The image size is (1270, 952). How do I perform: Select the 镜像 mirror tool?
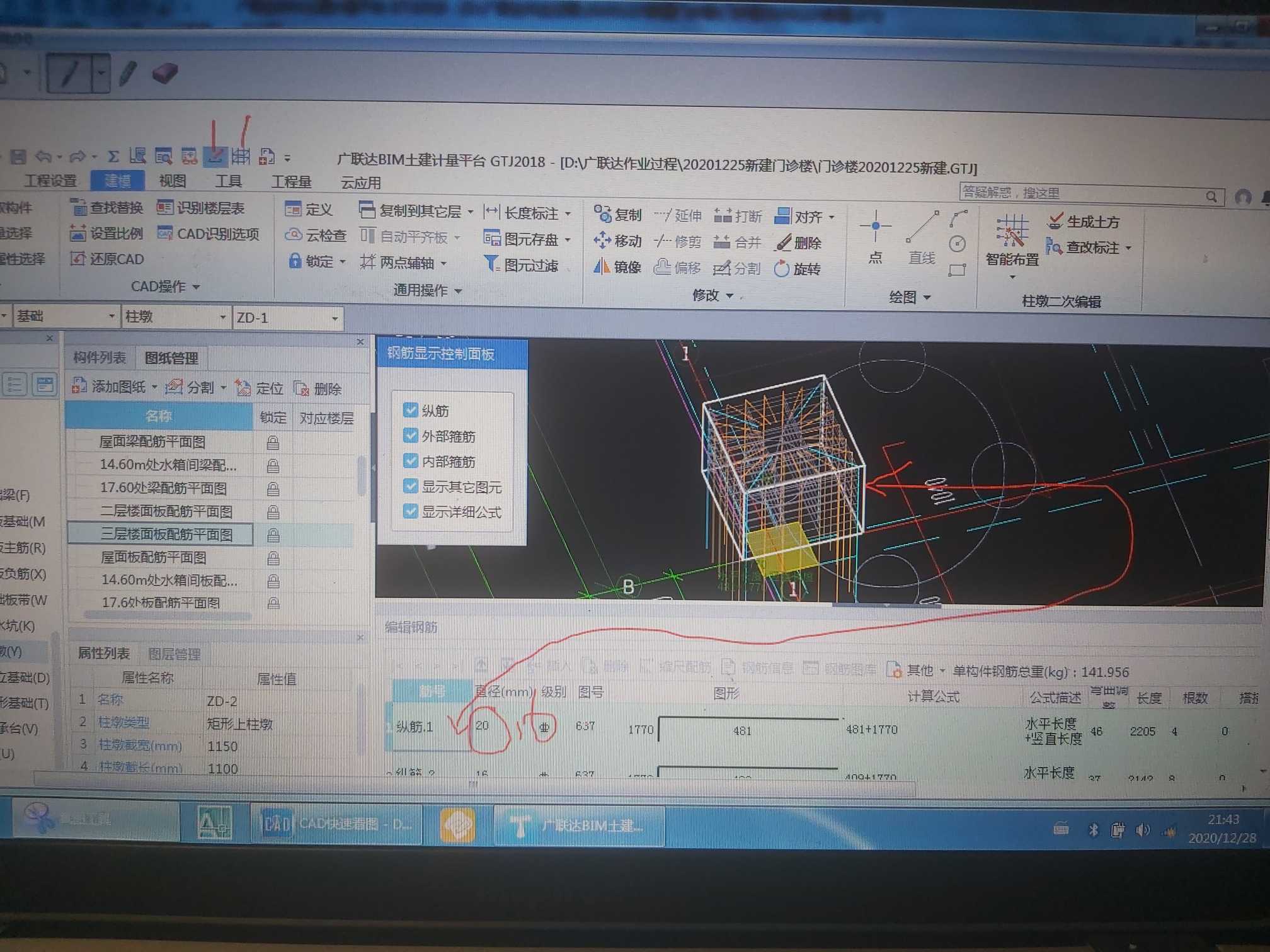pyautogui.click(x=618, y=267)
